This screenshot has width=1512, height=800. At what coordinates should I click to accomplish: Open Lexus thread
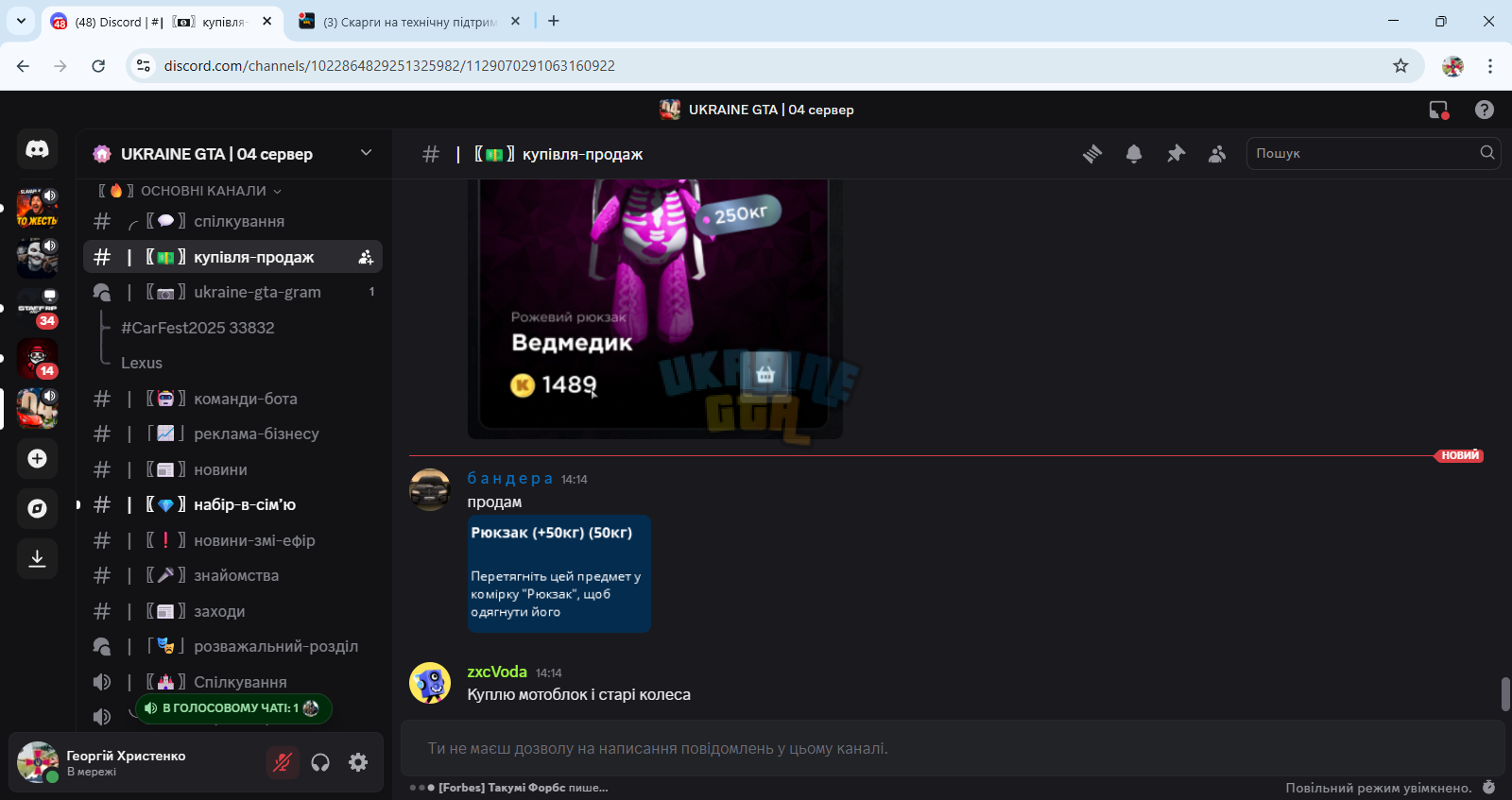pos(142,363)
